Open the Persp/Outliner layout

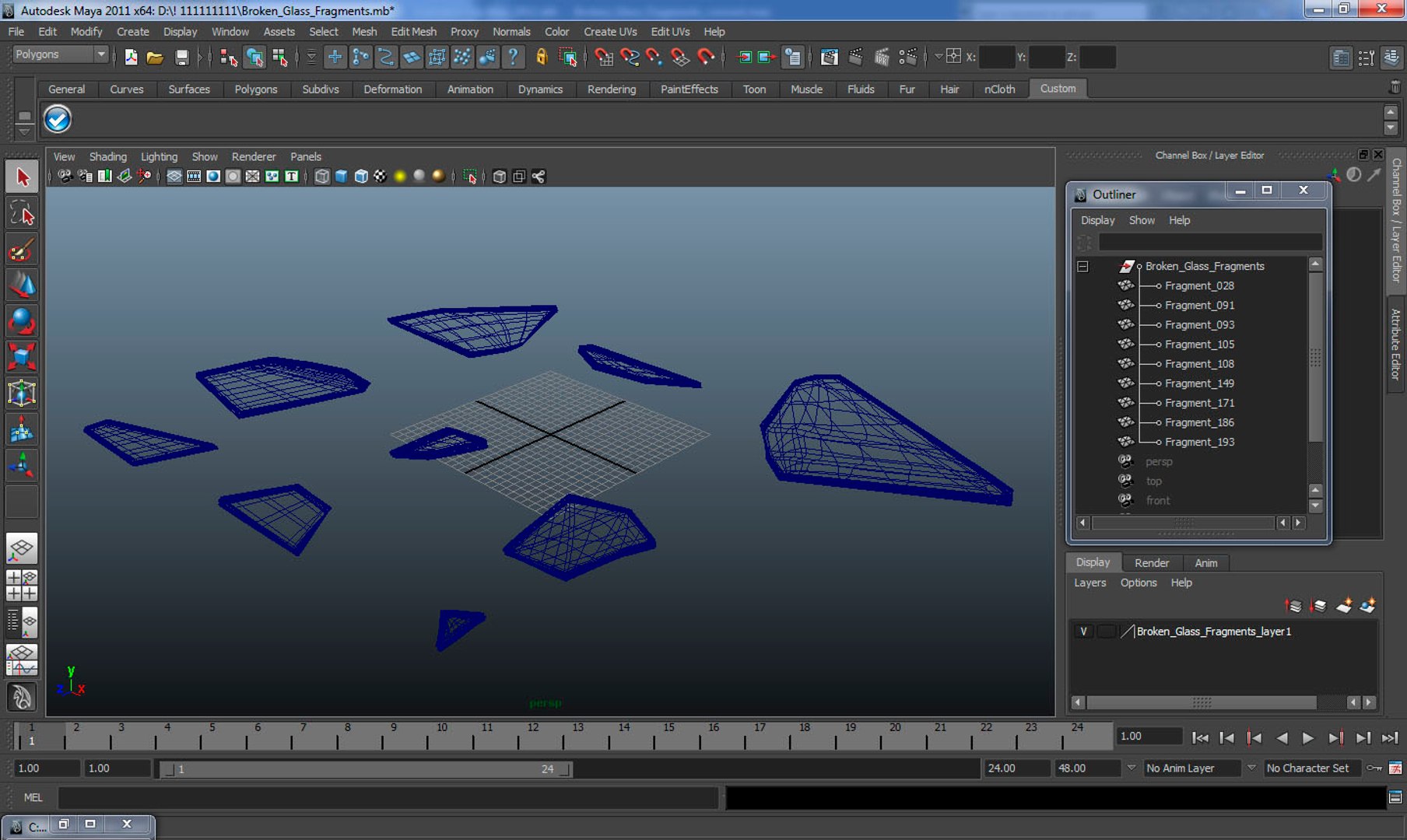22,622
